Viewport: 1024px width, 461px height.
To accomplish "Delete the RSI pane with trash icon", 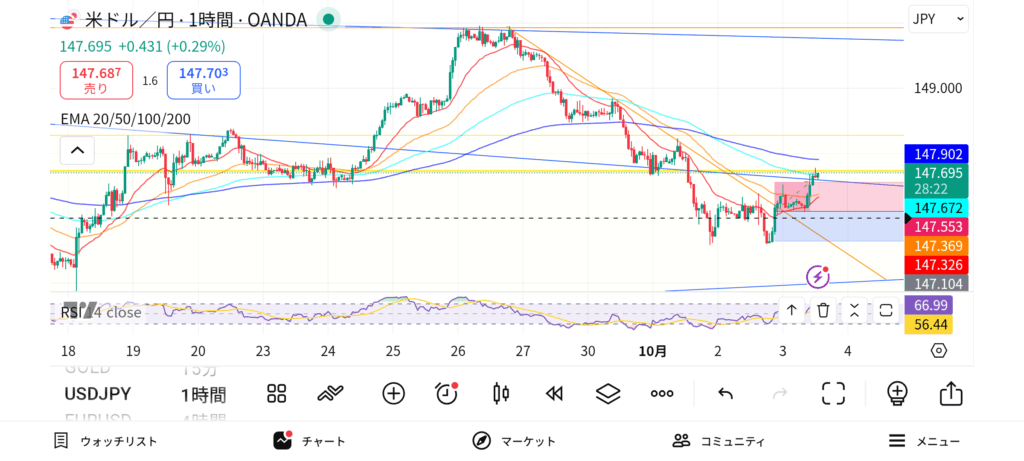I will [x=822, y=310].
